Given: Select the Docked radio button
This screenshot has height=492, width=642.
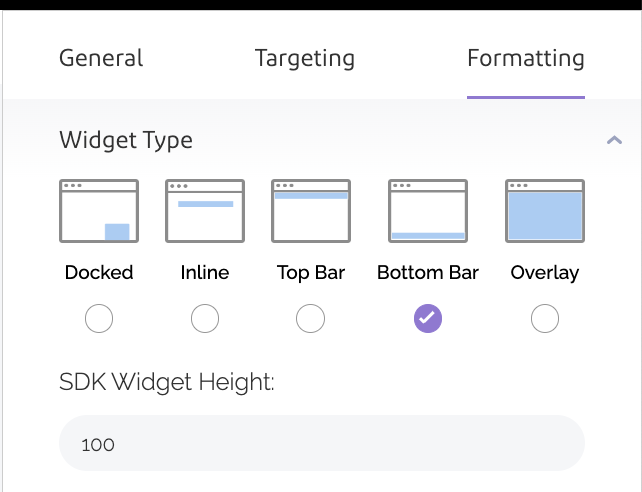Looking at the screenshot, I should coord(99,319).
